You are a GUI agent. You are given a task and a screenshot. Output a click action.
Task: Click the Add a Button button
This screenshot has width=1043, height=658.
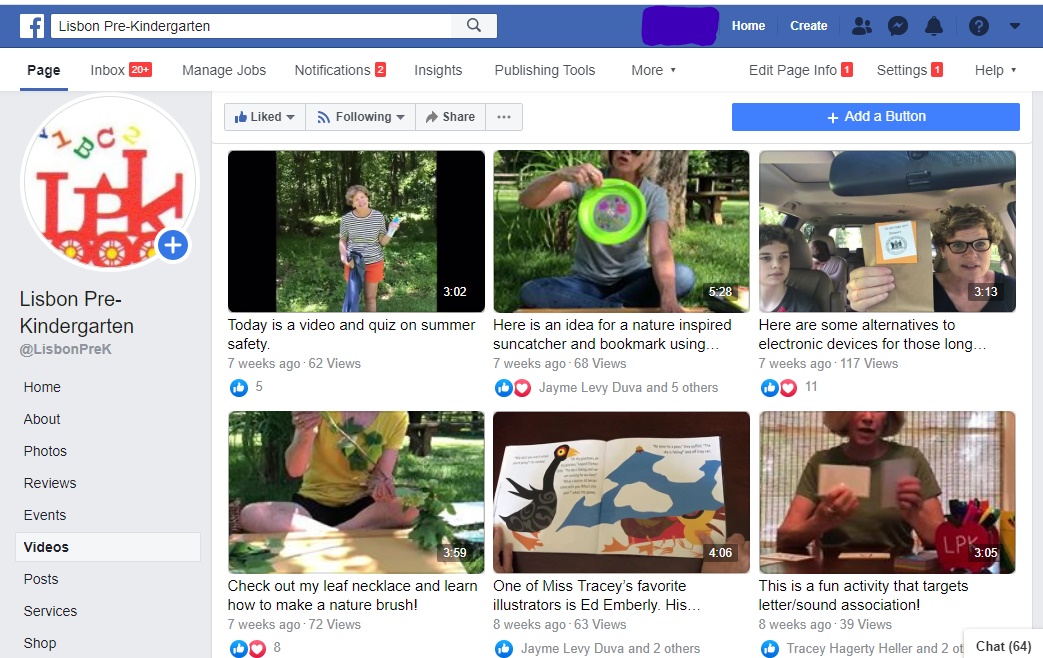(875, 117)
